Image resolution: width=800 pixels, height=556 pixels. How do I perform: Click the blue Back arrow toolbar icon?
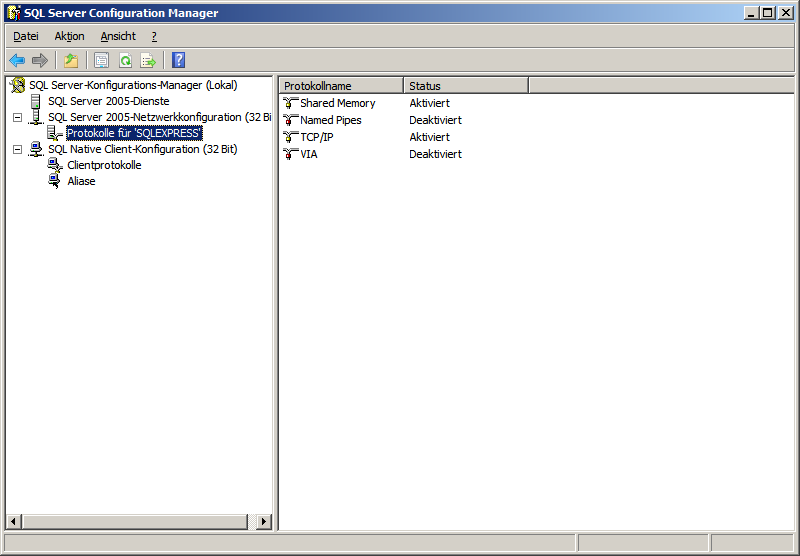(x=17, y=60)
